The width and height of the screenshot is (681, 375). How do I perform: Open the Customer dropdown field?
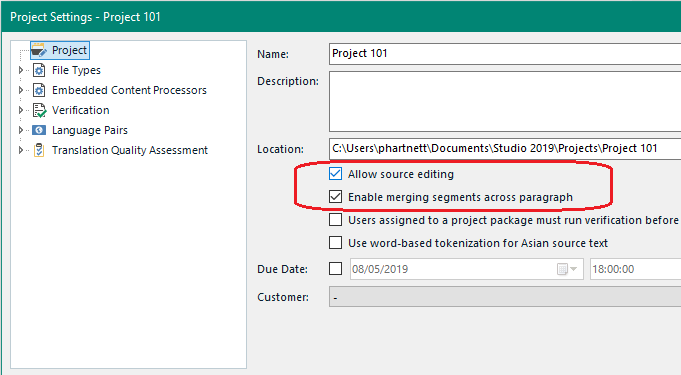505,297
